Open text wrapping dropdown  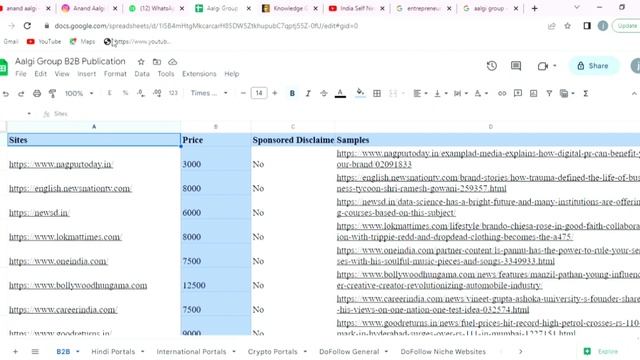(x=460, y=93)
